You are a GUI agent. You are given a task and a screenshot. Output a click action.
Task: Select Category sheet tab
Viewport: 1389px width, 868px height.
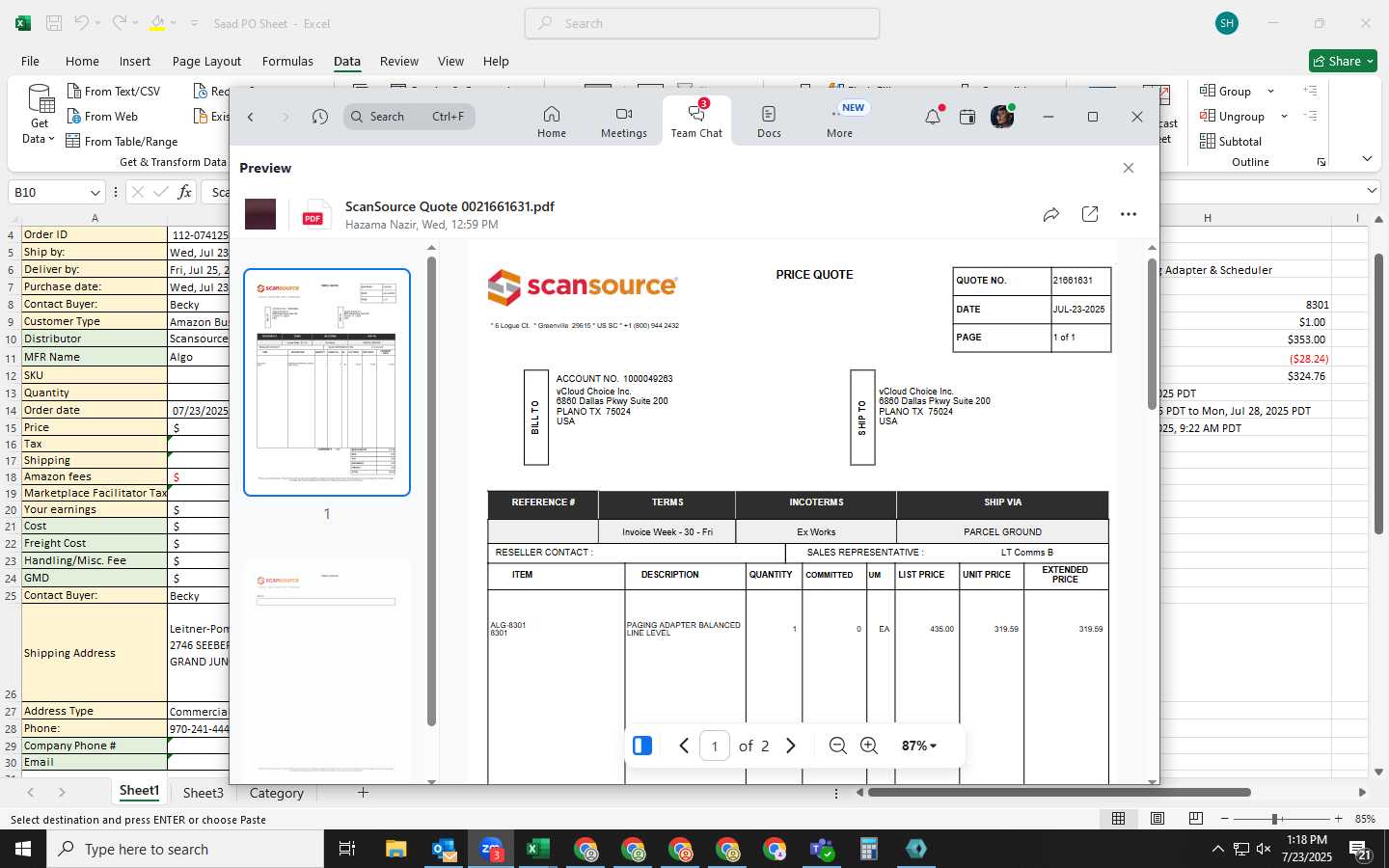pyautogui.click(x=276, y=793)
